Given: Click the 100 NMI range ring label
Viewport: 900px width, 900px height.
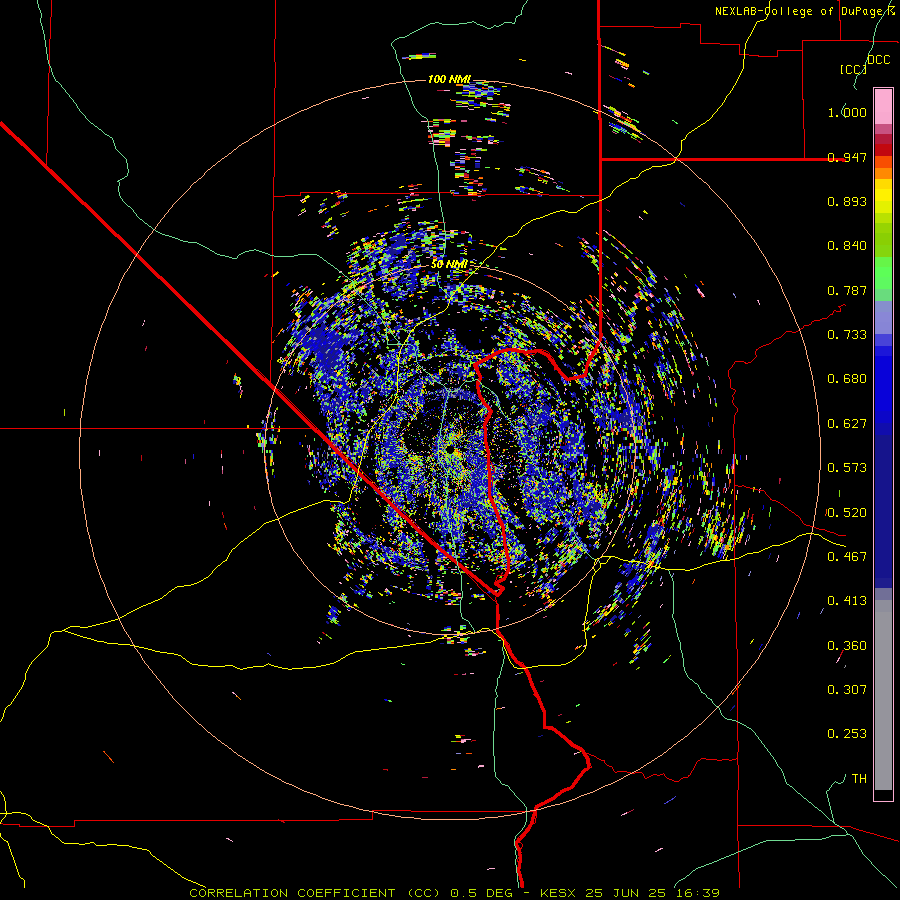Looking at the screenshot, I should (449, 79).
